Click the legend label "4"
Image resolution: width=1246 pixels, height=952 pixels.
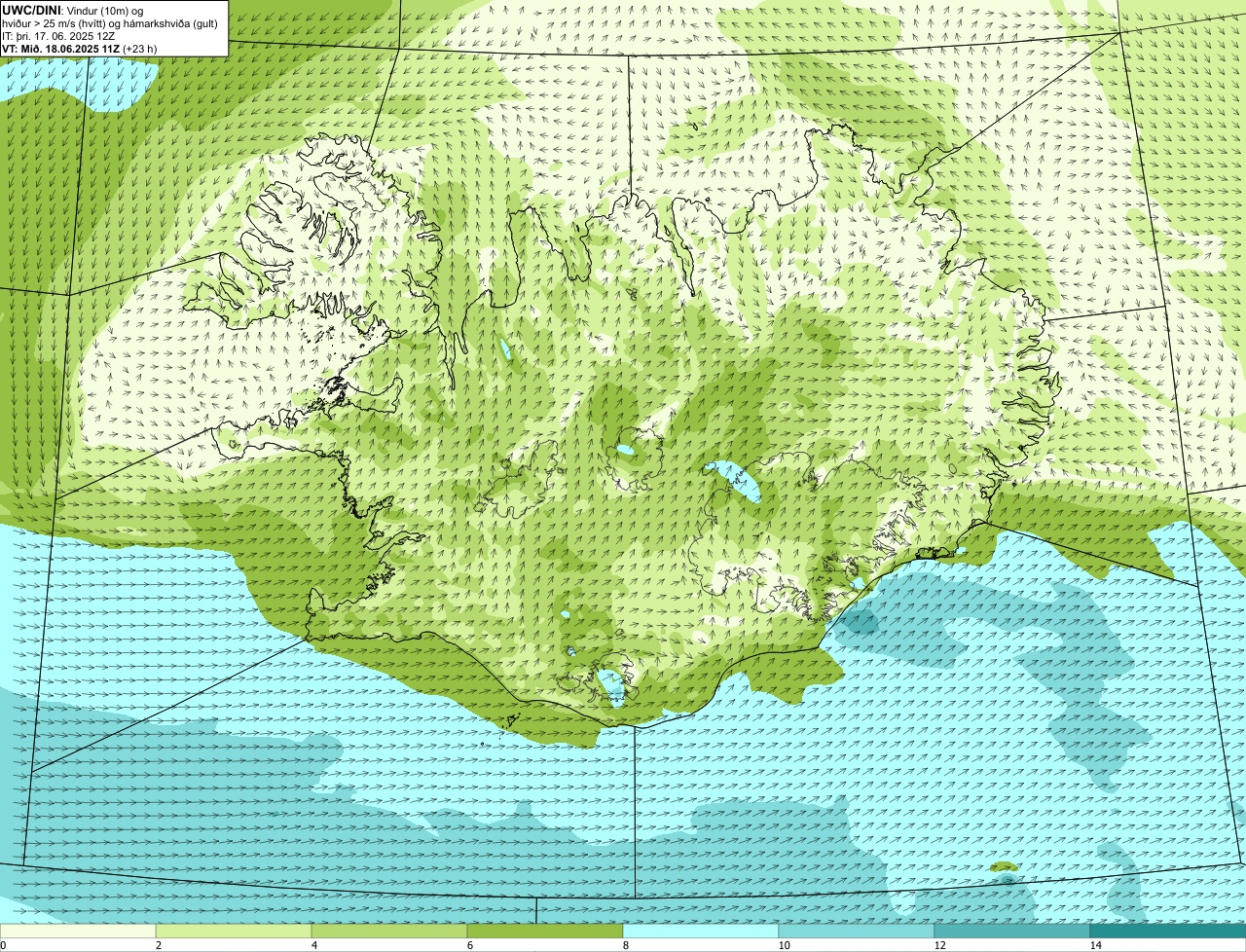point(313,945)
